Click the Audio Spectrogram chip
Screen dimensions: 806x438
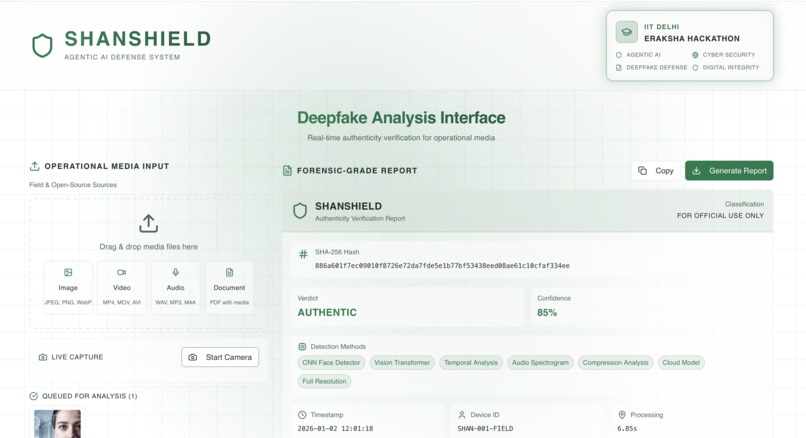pyautogui.click(x=540, y=362)
